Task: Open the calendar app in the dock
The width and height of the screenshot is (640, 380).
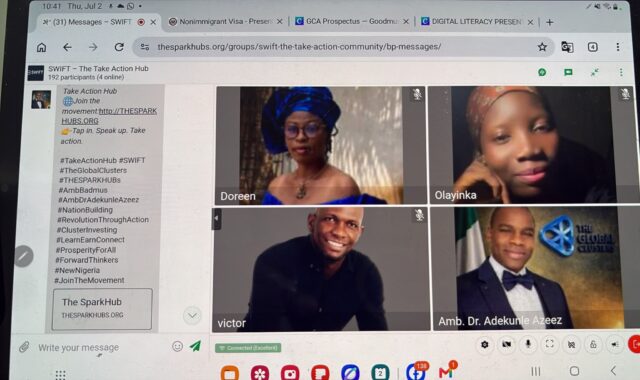Action: (380, 373)
